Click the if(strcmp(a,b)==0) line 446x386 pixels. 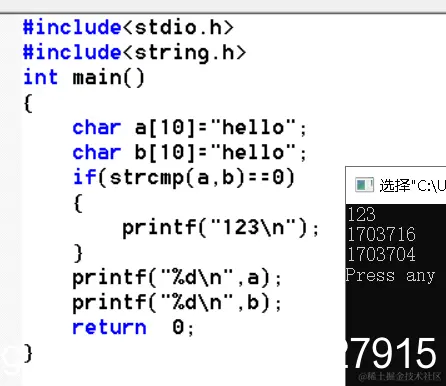click(x=184, y=178)
